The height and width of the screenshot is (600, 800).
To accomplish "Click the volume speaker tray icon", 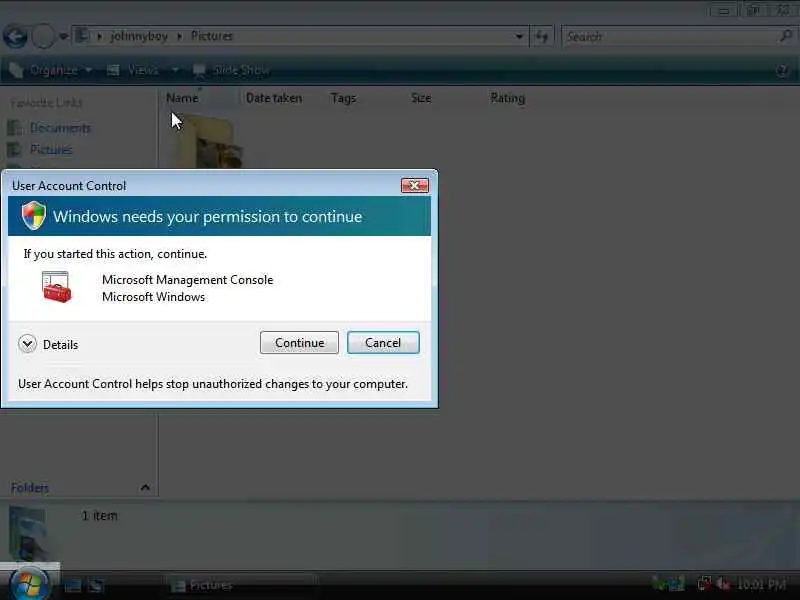I will pos(722,583).
